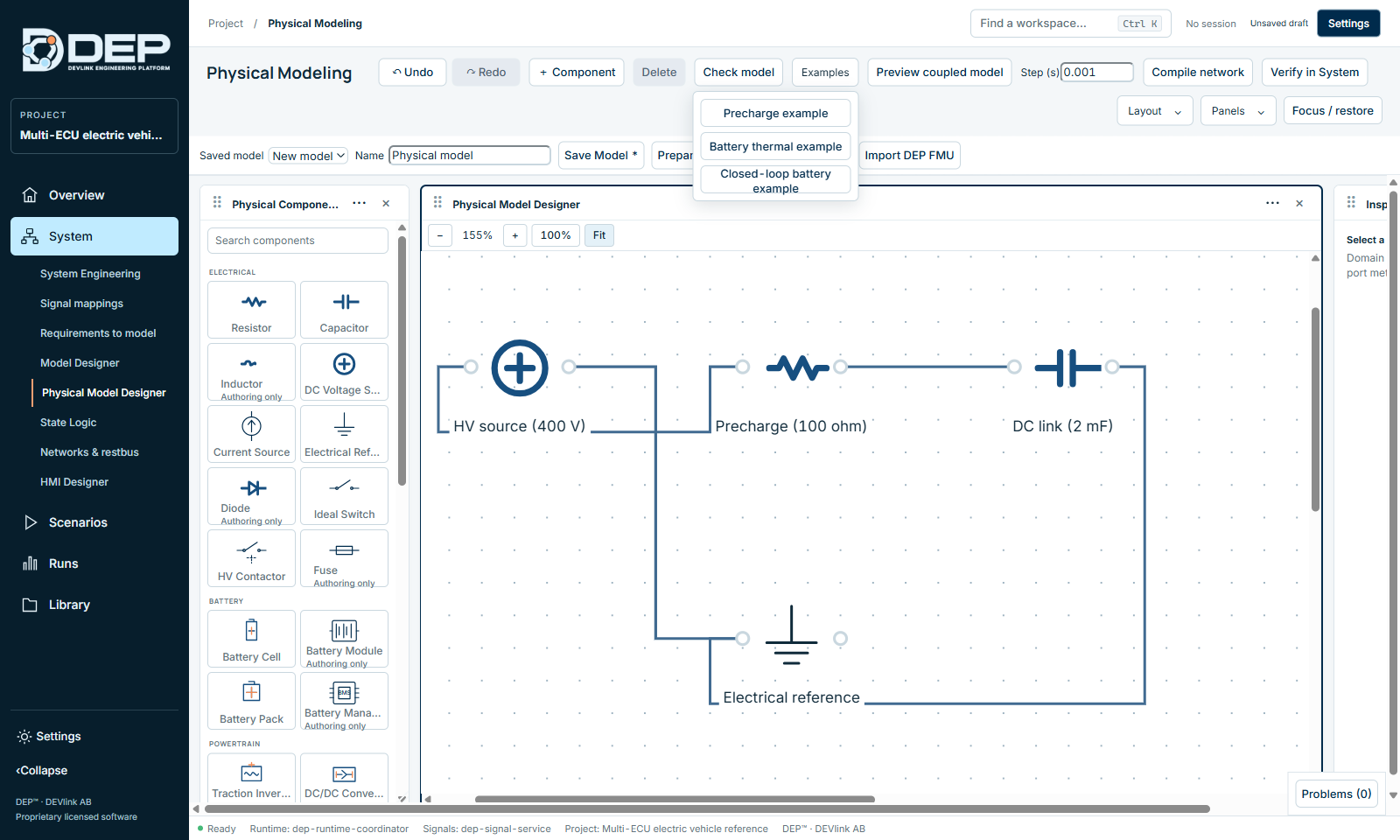The height and width of the screenshot is (840, 1400).
Task: Toggle Focus / restore view
Action: (1333, 111)
